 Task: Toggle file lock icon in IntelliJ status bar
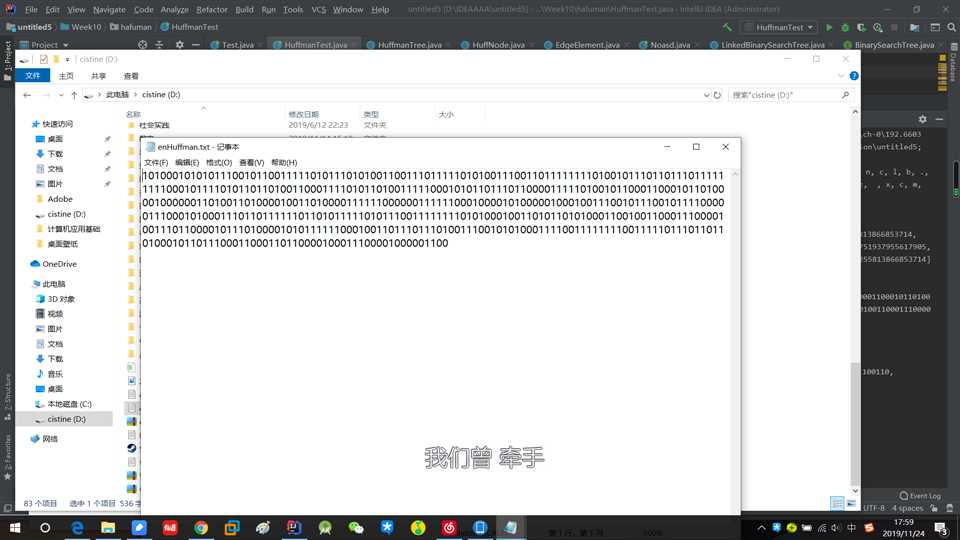coord(934,508)
